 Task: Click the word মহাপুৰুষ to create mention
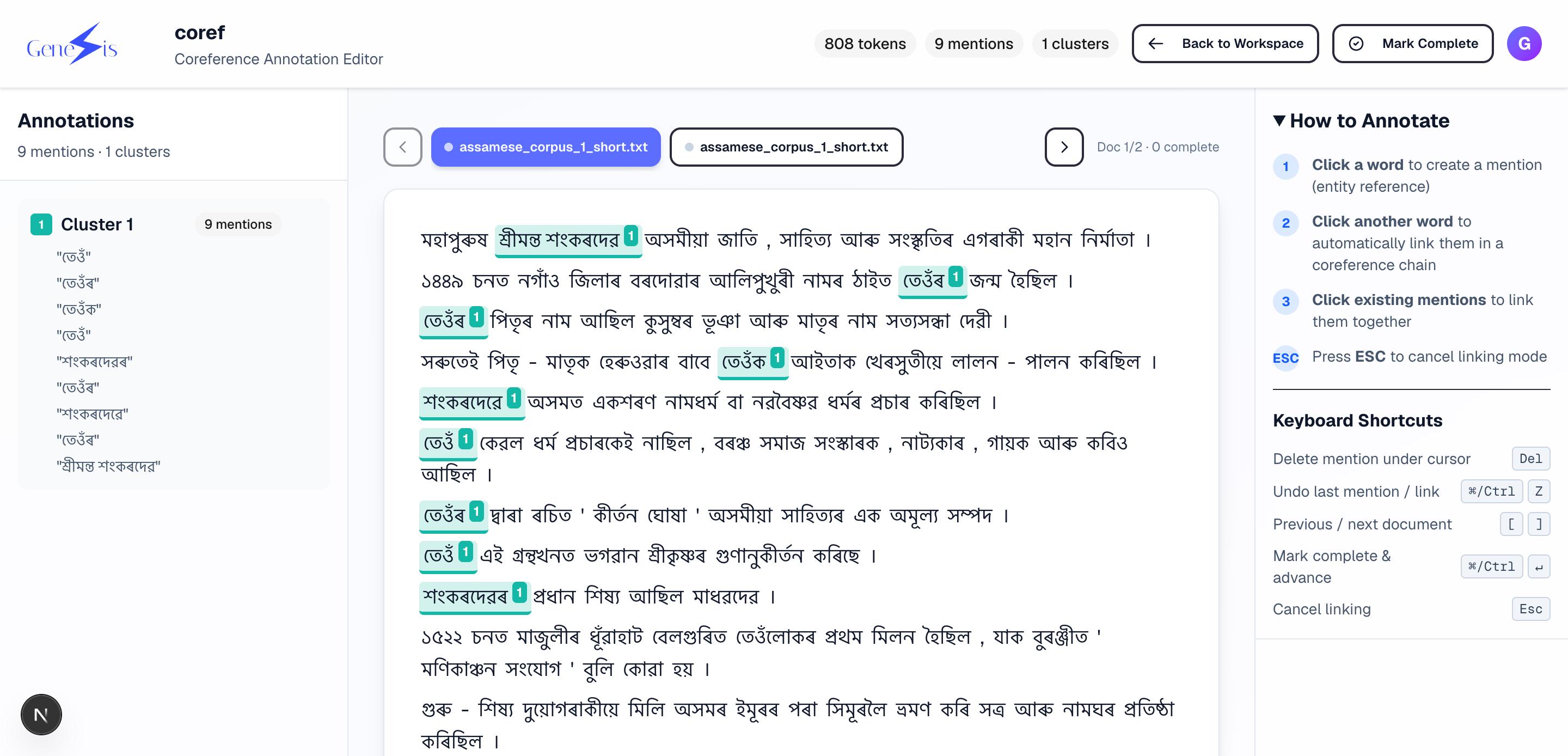point(454,240)
